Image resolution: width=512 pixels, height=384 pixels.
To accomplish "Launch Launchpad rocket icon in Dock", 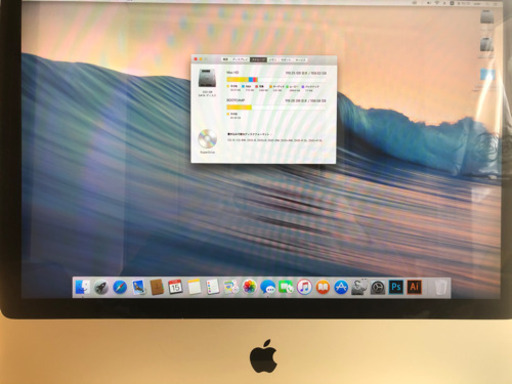I will click(x=101, y=287).
